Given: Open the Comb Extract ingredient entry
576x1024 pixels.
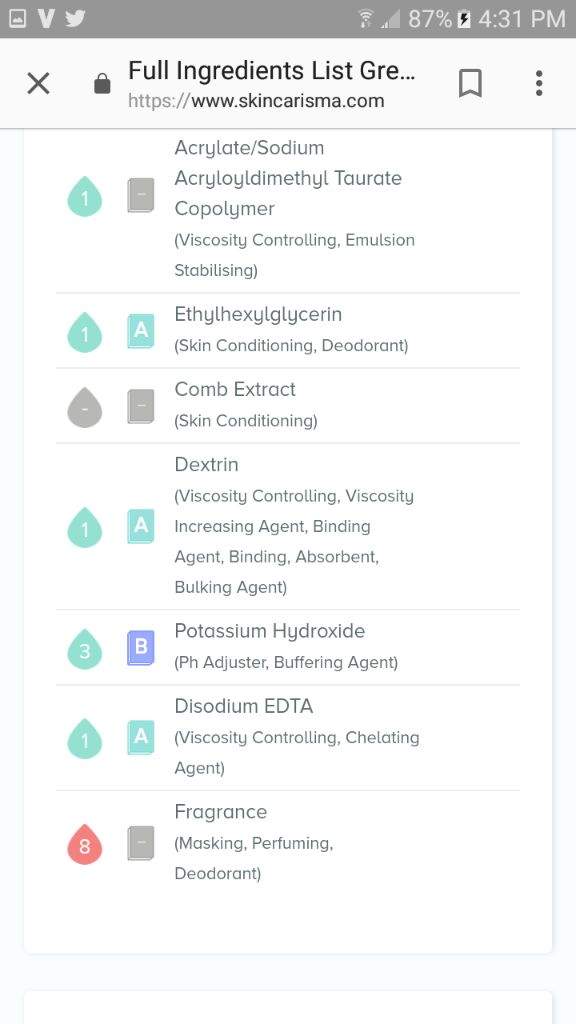Looking at the screenshot, I should (x=235, y=389).
